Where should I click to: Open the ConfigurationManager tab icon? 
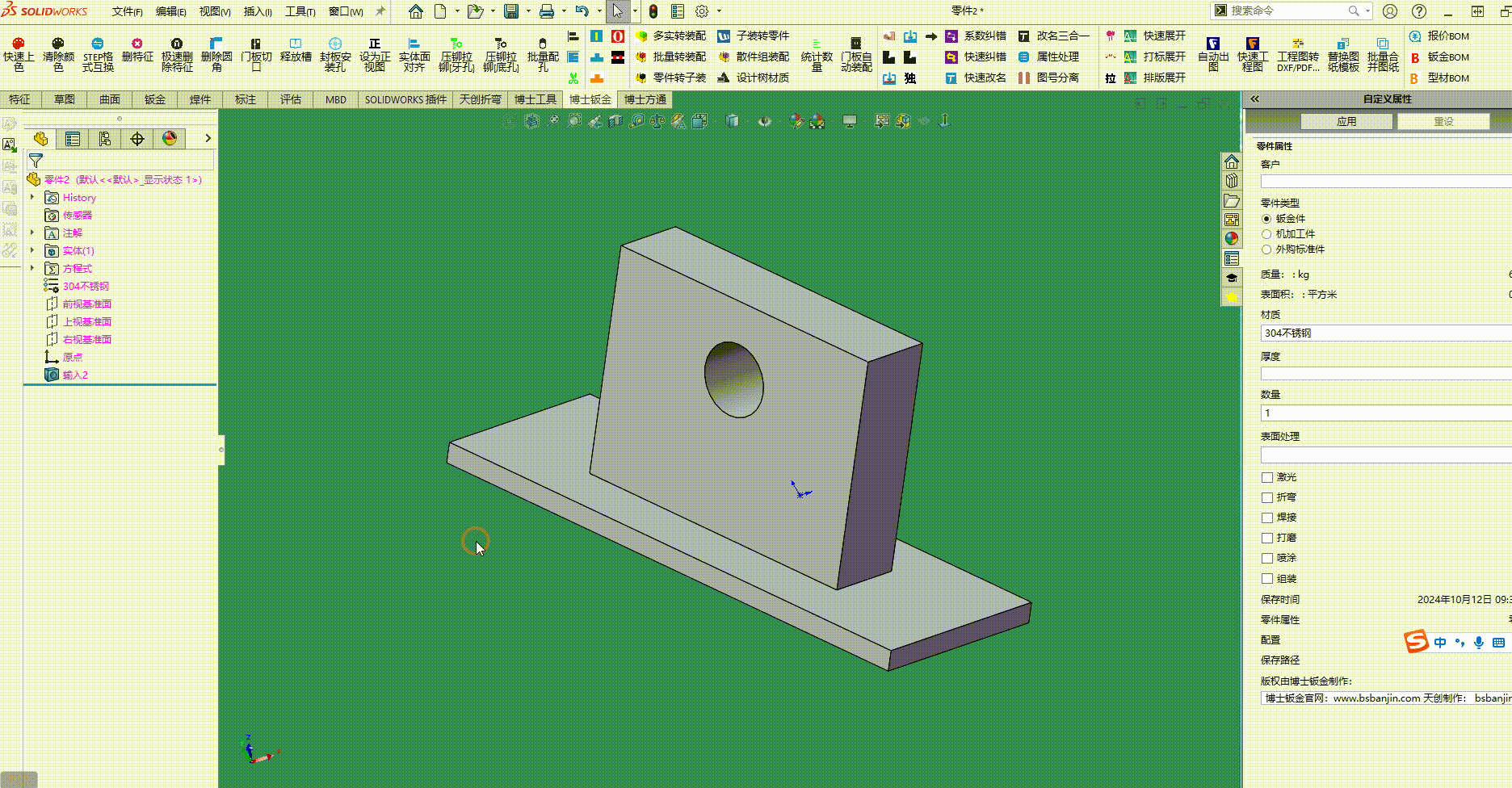(x=105, y=139)
